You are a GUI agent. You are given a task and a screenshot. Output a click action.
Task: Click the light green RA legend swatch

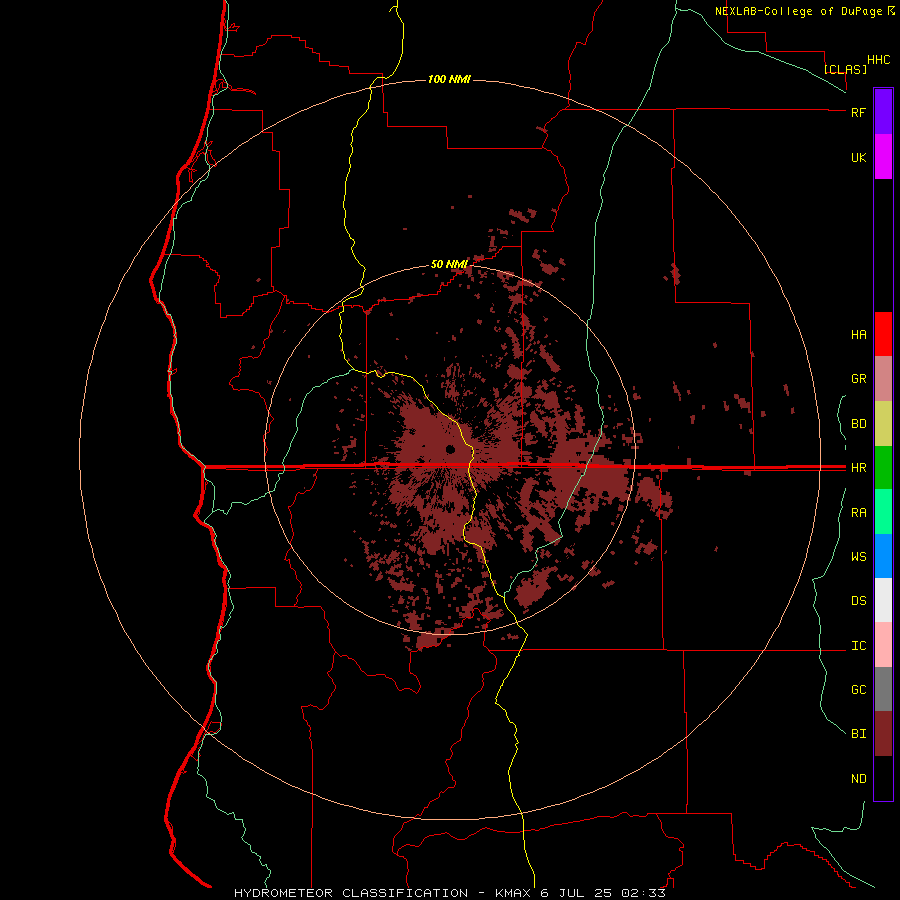(883, 512)
